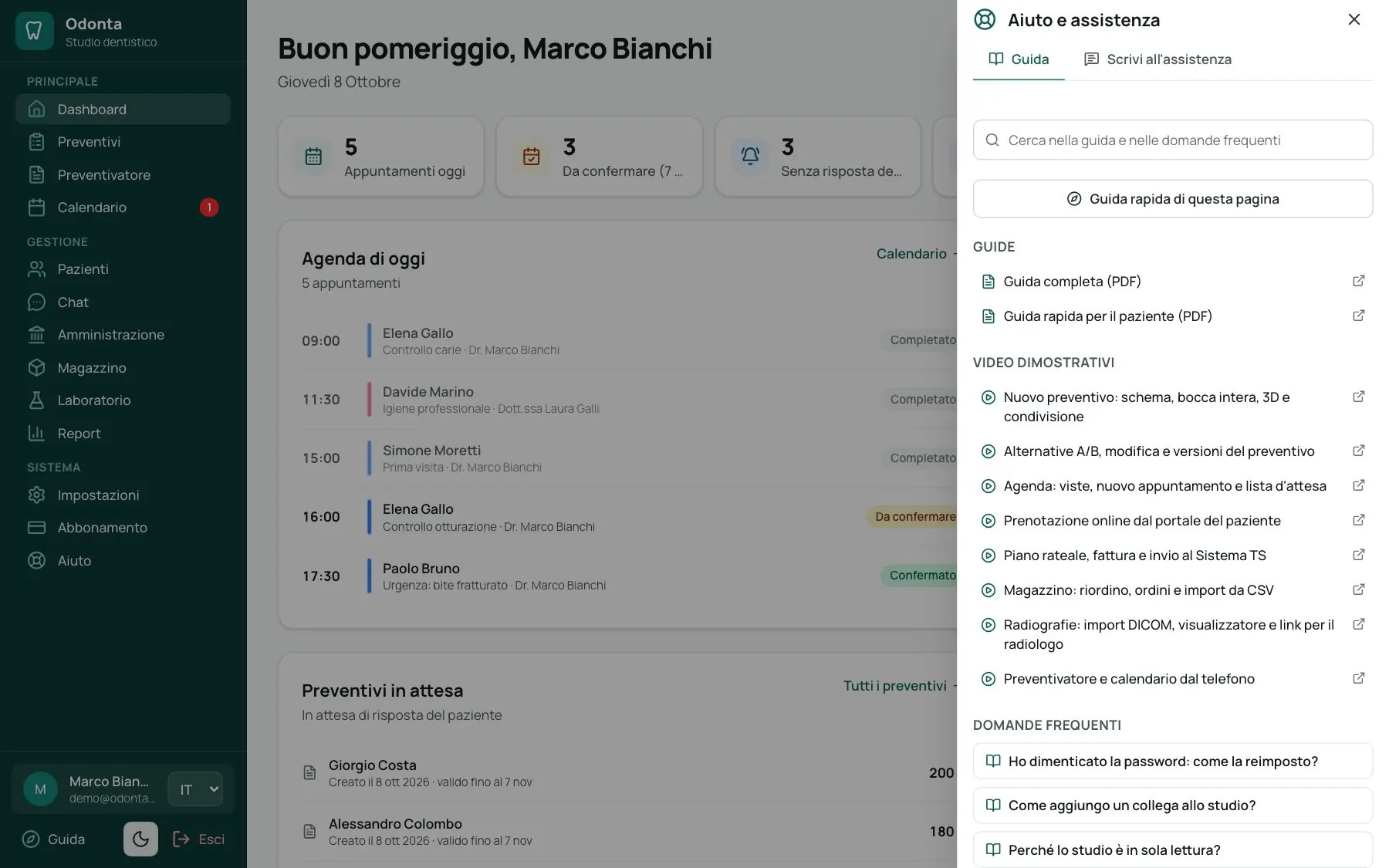Open Preventivatore in the sidebar

(x=123, y=175)
